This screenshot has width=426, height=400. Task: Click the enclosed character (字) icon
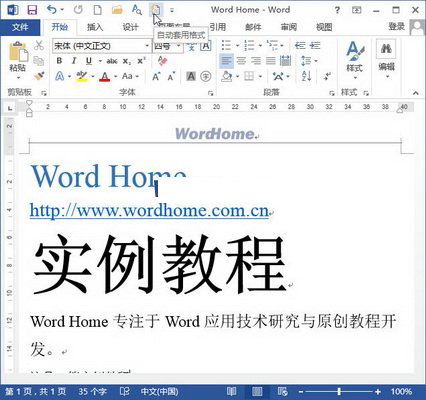(206, 77)
